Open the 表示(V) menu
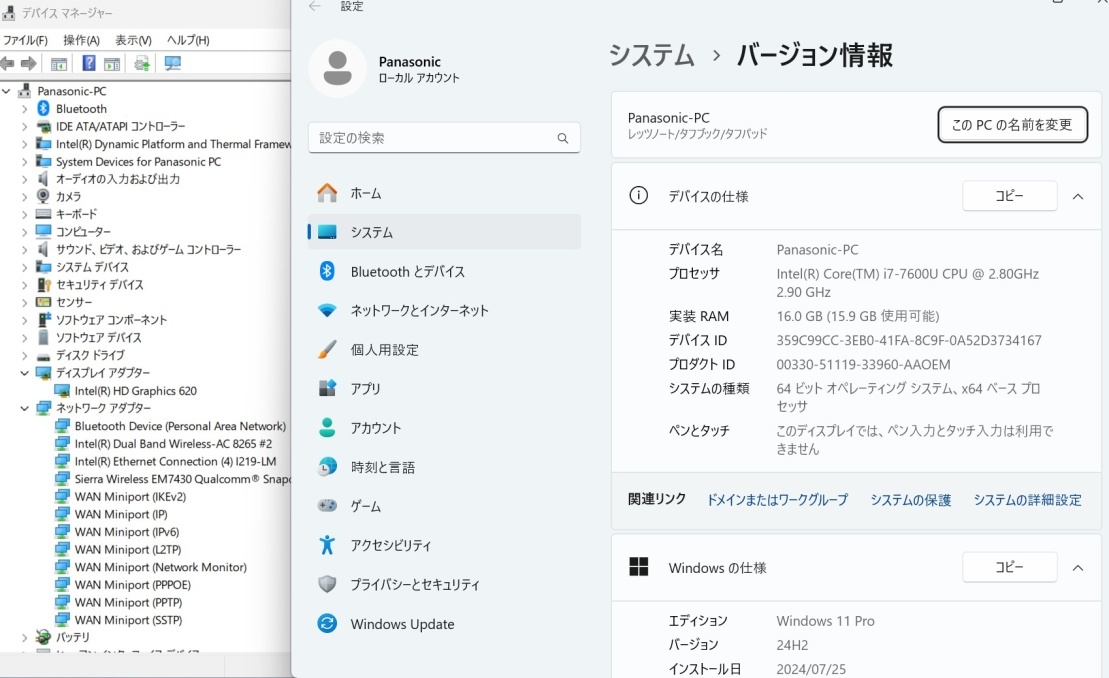 point(133,40)
